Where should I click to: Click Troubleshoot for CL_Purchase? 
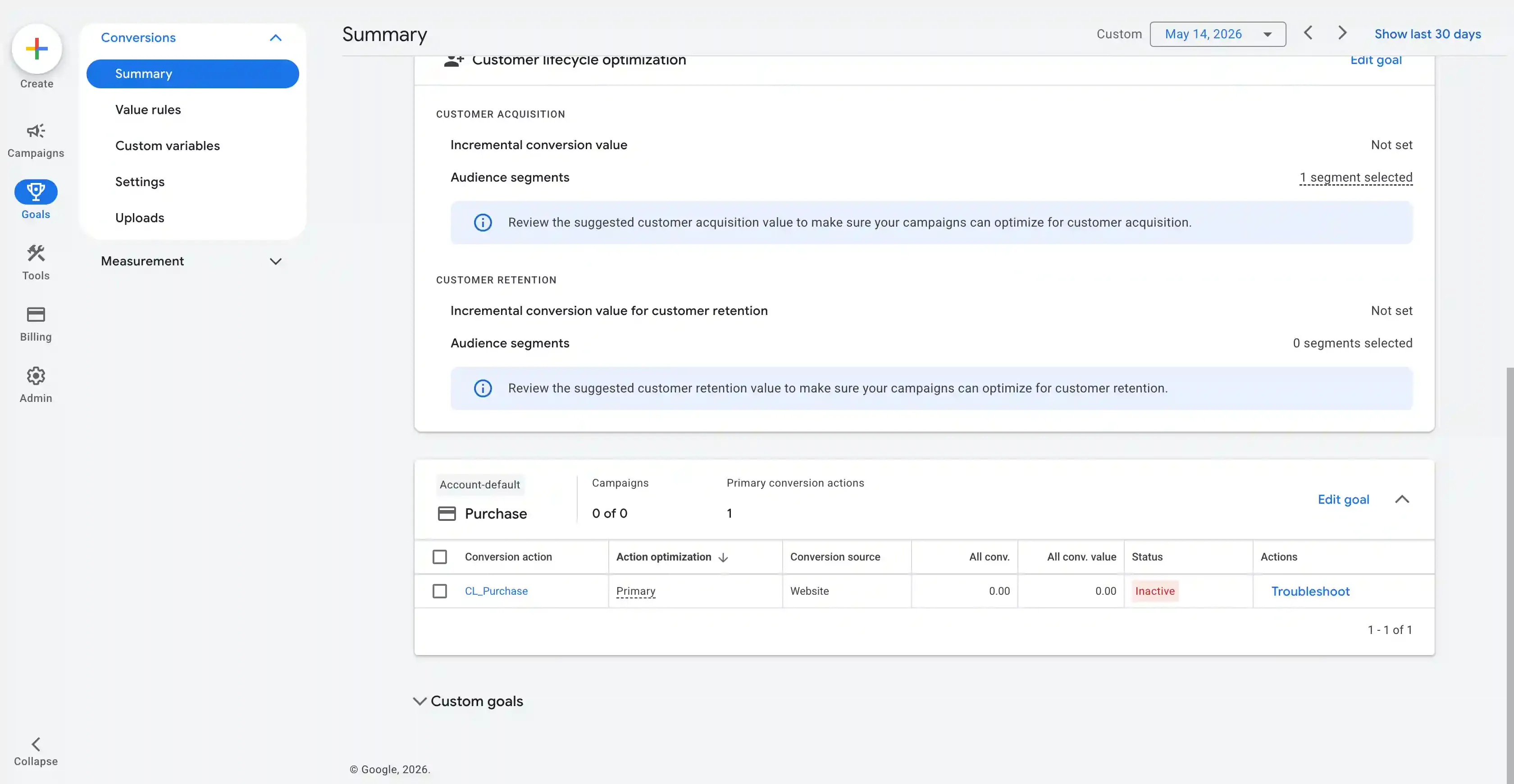tap(1311, 592)
